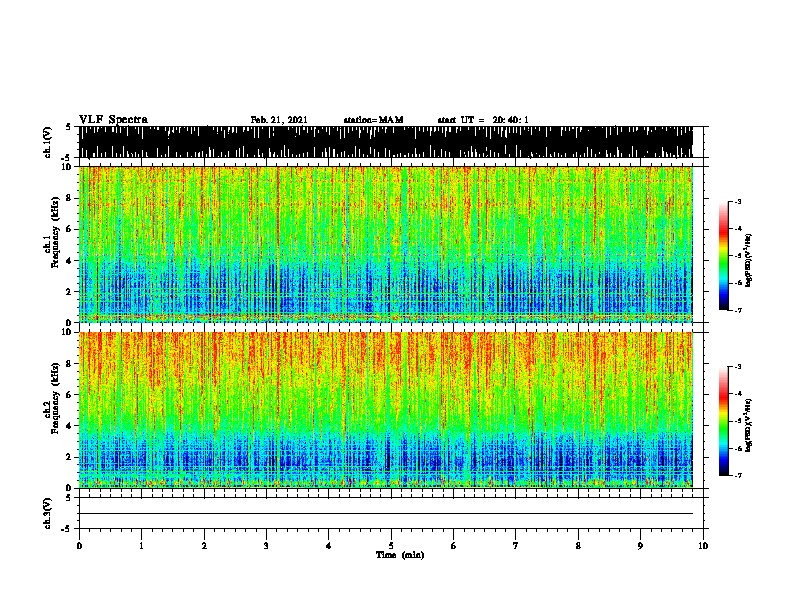Click time axis tick label '7'
This screenshot has width=792, height=612.
[516, 546]
